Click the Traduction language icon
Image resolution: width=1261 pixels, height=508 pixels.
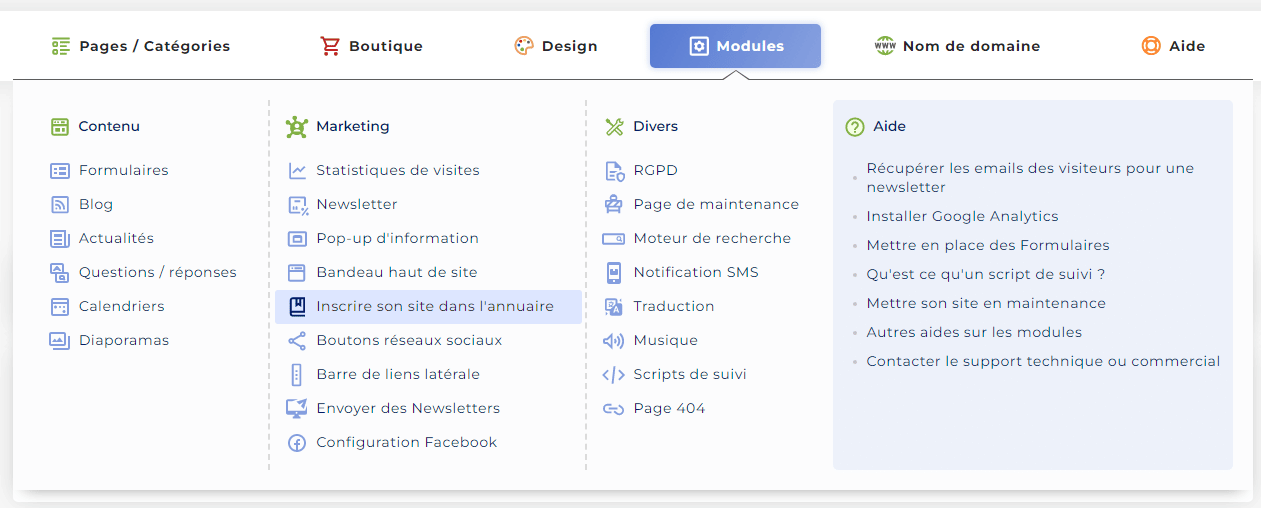point(614,307)
